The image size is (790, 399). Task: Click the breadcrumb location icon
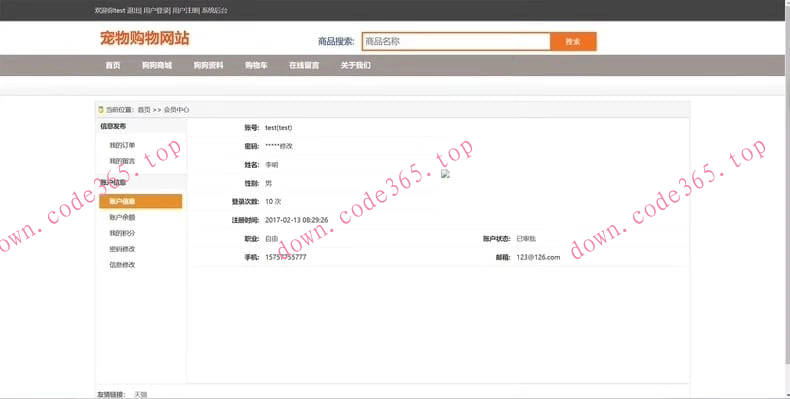(x=101, y=109)
